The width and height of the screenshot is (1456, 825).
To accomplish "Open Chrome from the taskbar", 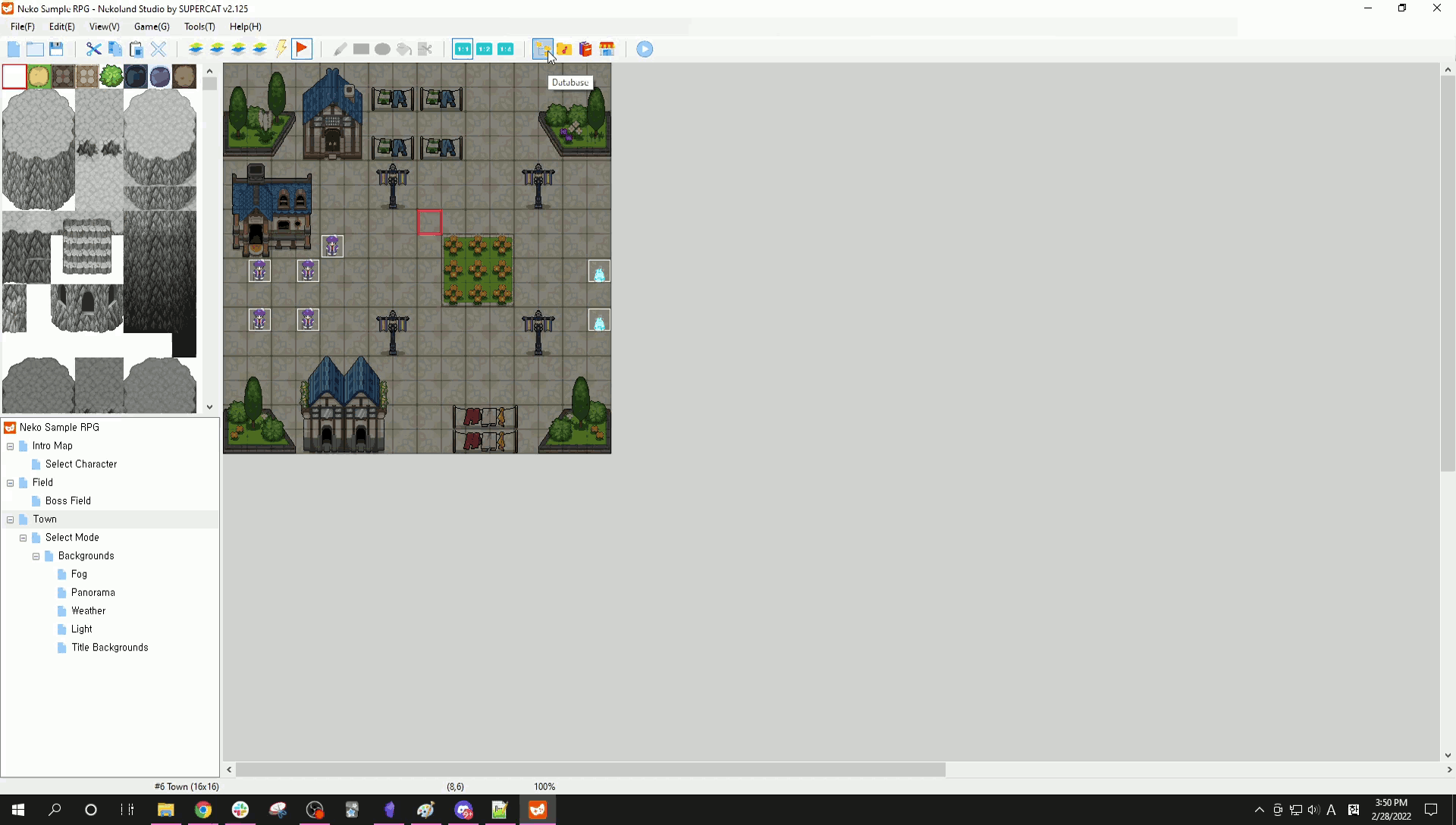I will [x=202, y=810].
